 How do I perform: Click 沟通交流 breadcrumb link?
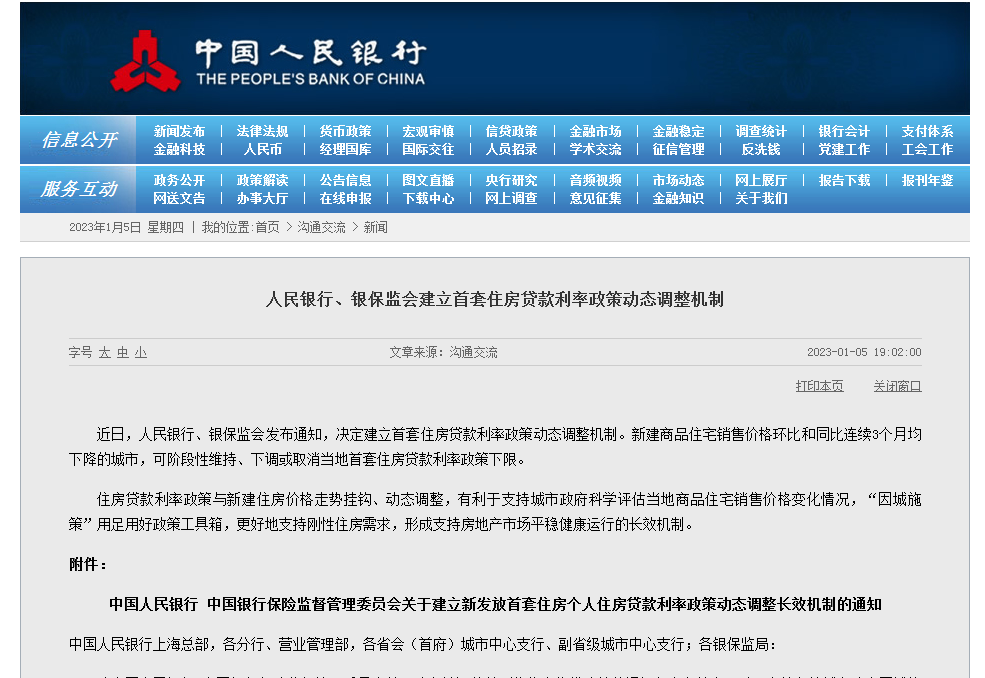point(321,227)
